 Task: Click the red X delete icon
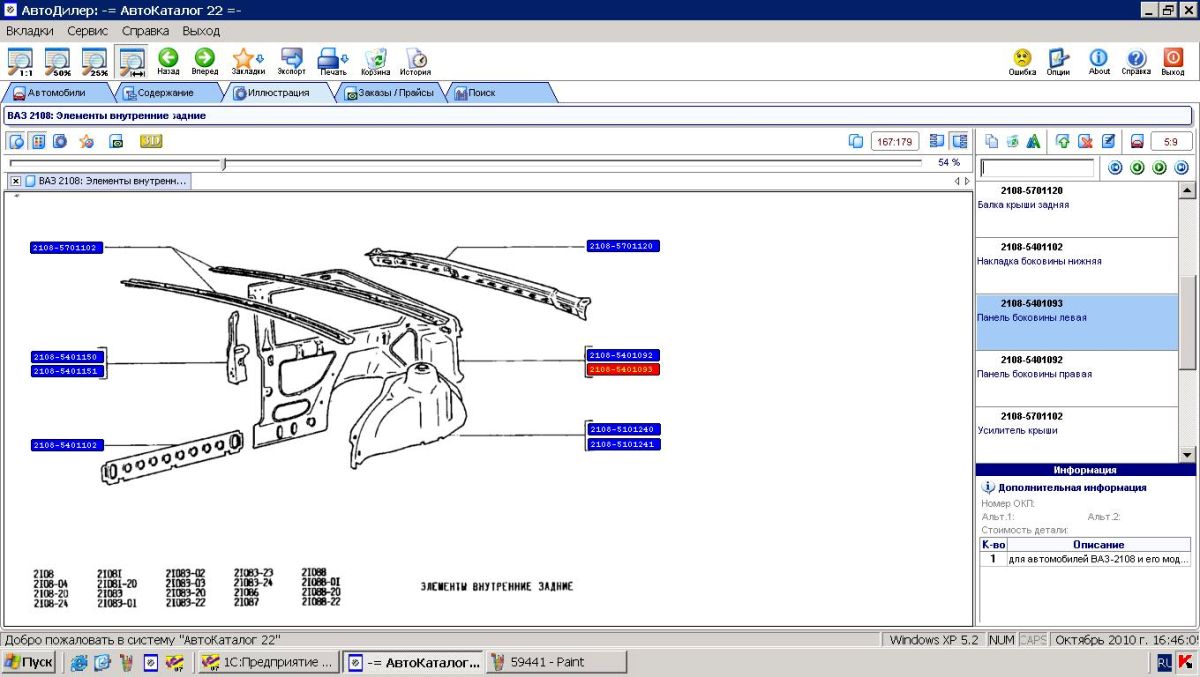tap(1085, 141)
